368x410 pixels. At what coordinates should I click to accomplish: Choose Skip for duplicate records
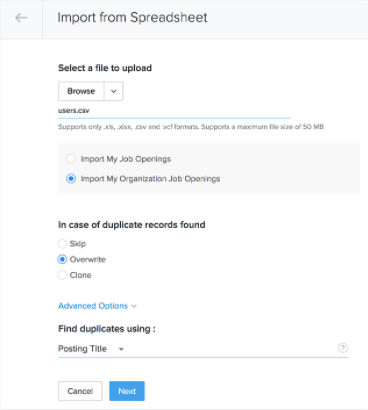pyautogui.click(x=62, y=244)
